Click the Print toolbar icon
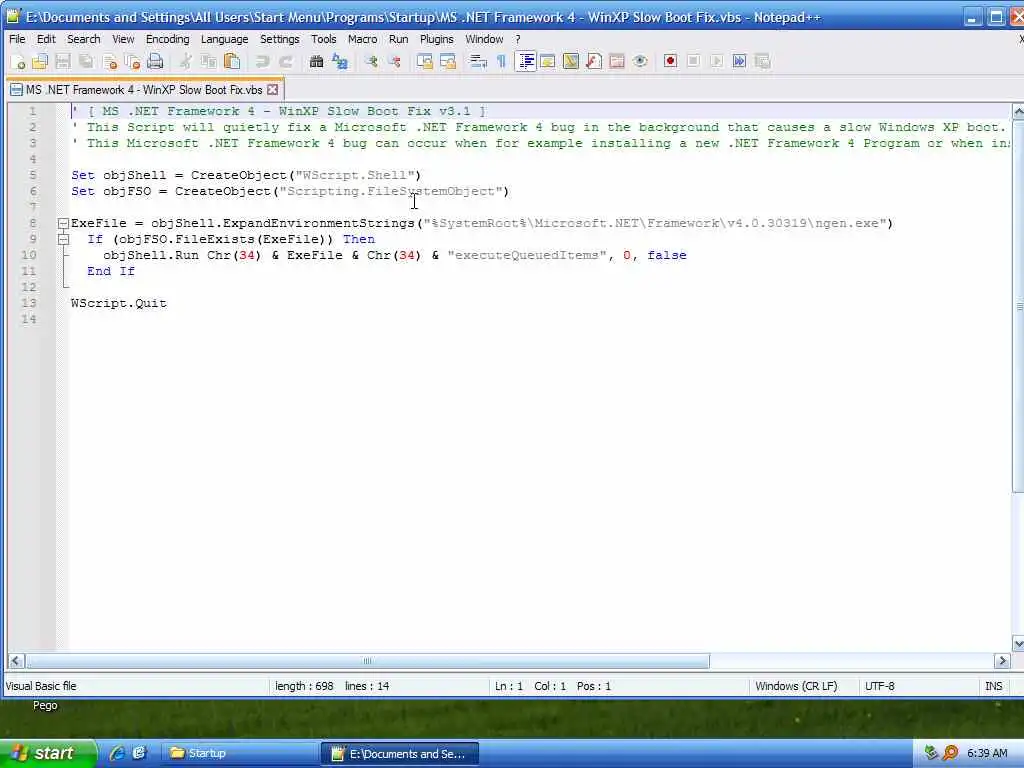This screenshot has width=1024, height=768. [x=155, y=61]
